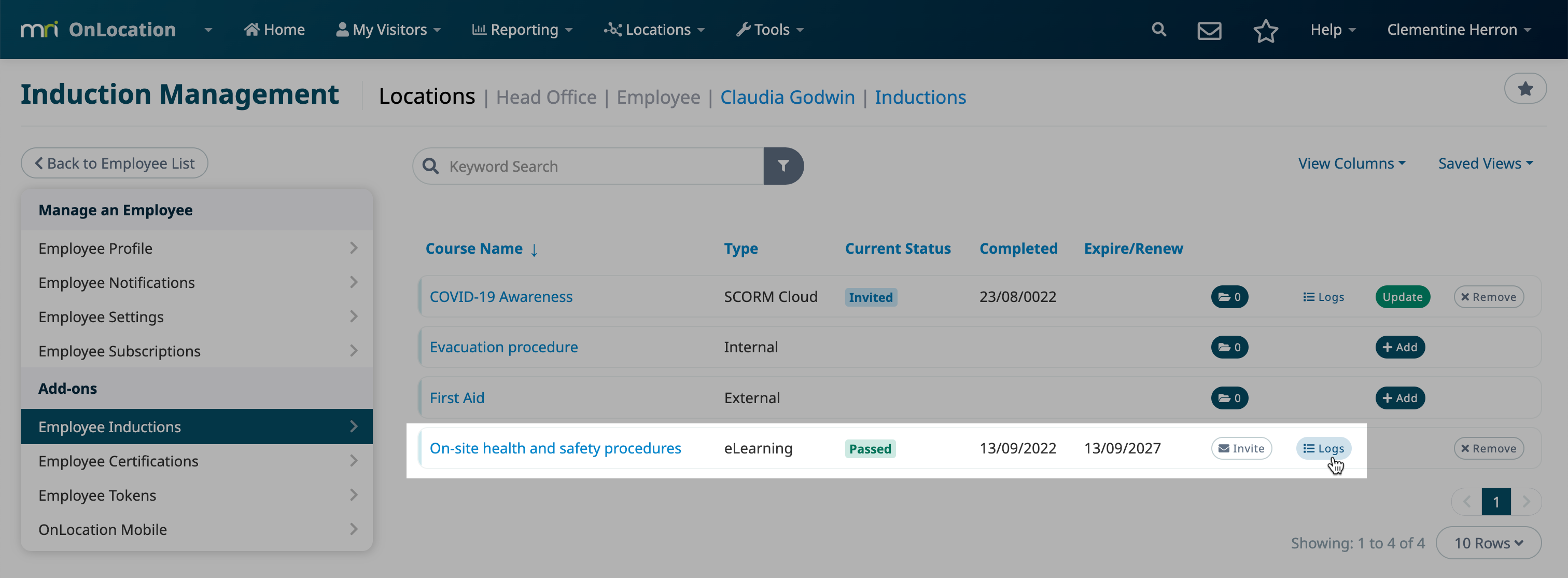Open On-site health and safety procedures link
Screen dimensions: 1568x578
tap(555, 448)
